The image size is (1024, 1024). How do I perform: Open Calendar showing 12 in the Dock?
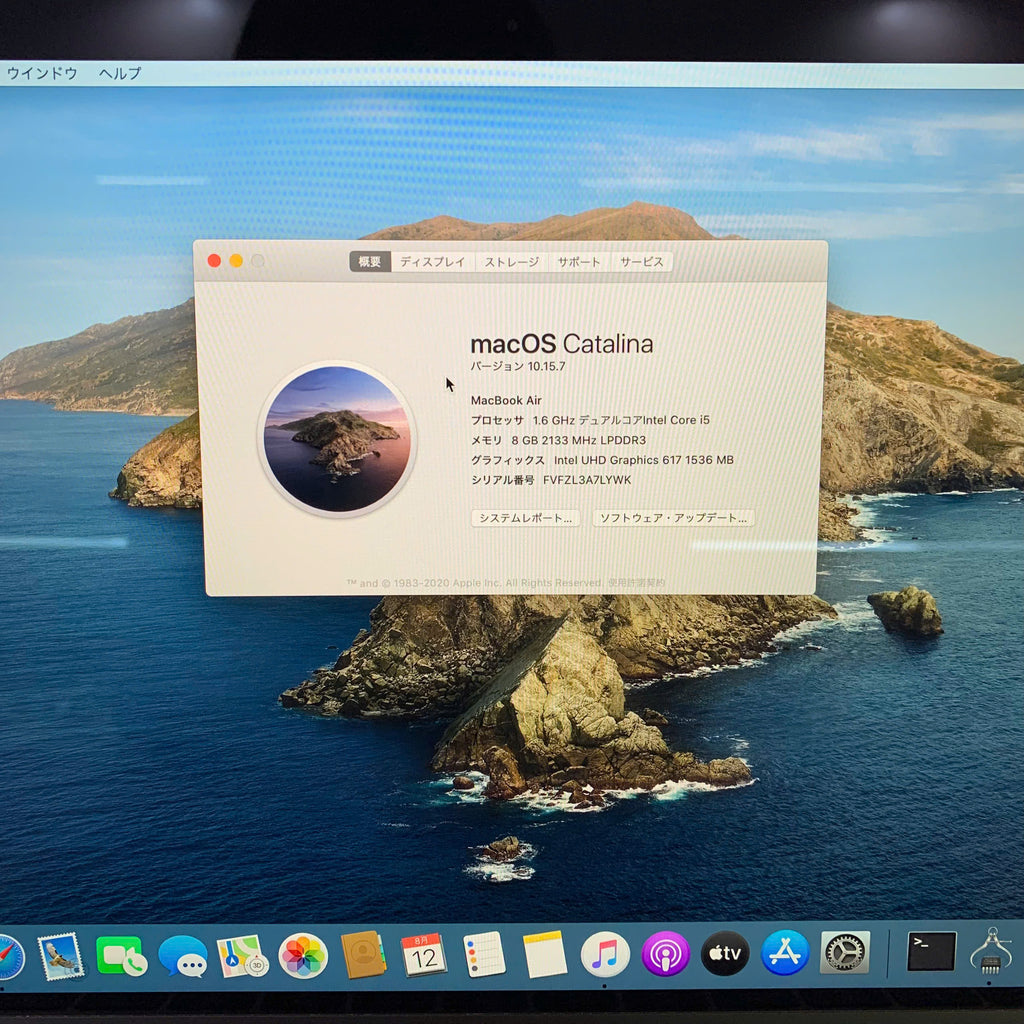pos(423,955)
